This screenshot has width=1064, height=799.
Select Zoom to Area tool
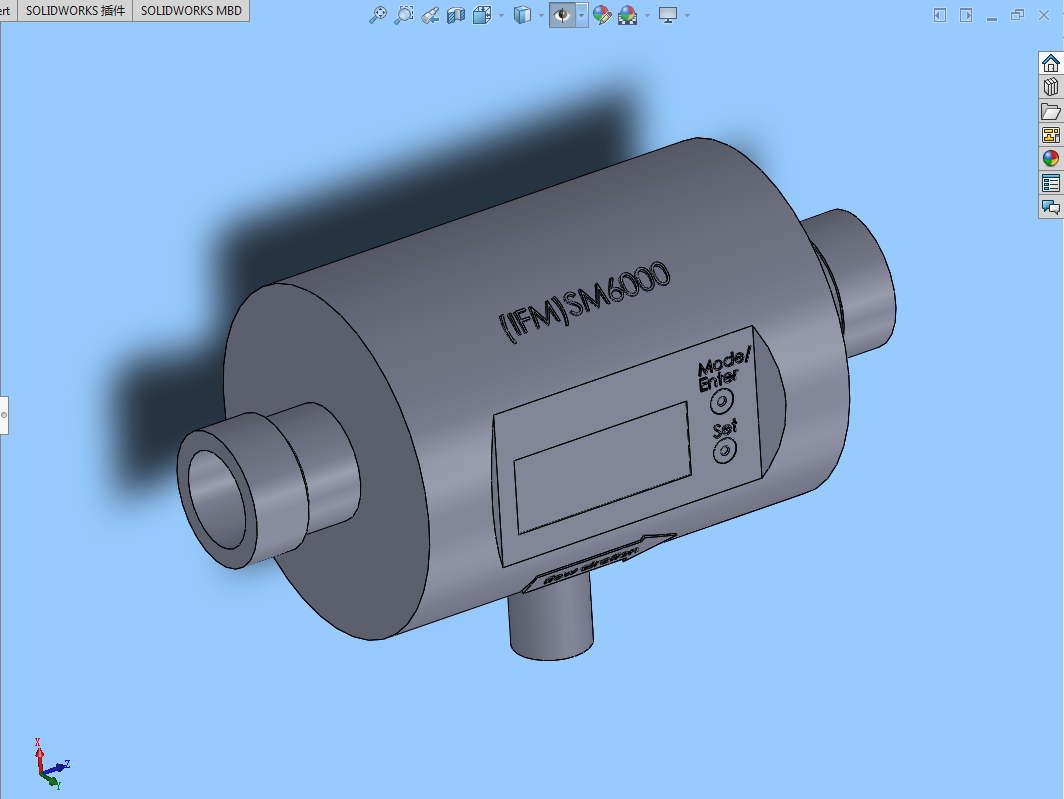click(404, 15)
